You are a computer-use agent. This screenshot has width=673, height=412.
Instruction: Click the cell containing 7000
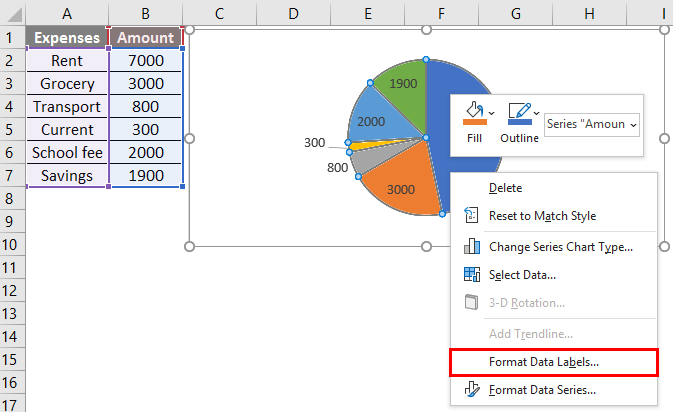(146, 61)
